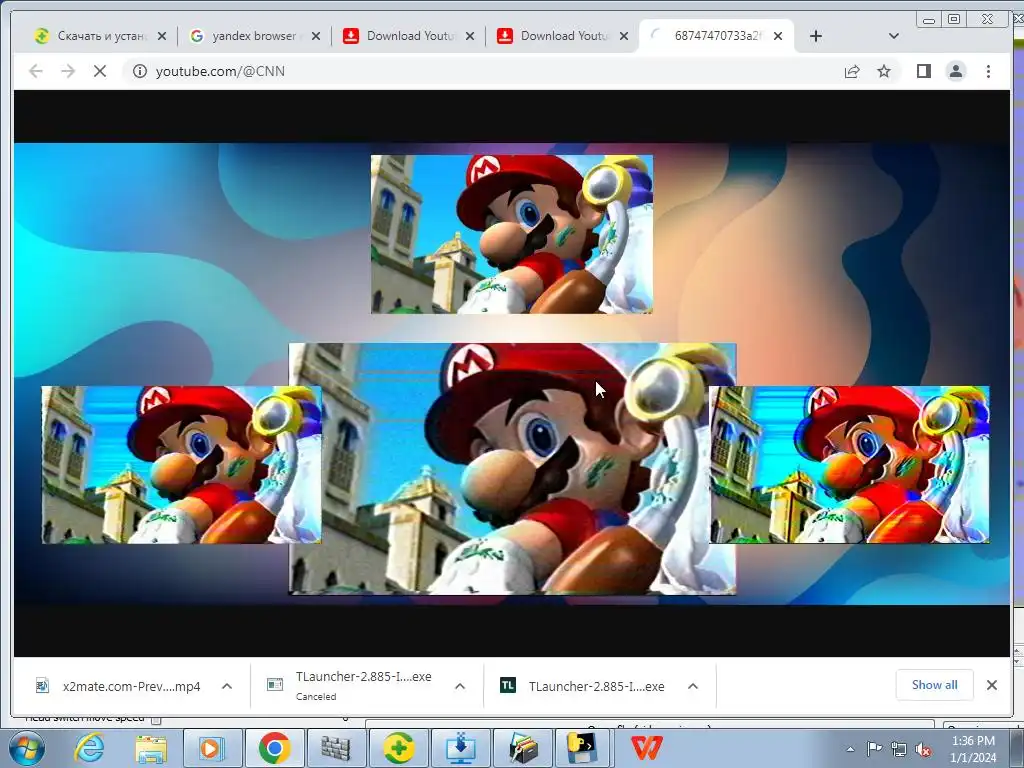Show all downloads
The height and width of the screenshot is (768, 1024).
click(935, 685)
